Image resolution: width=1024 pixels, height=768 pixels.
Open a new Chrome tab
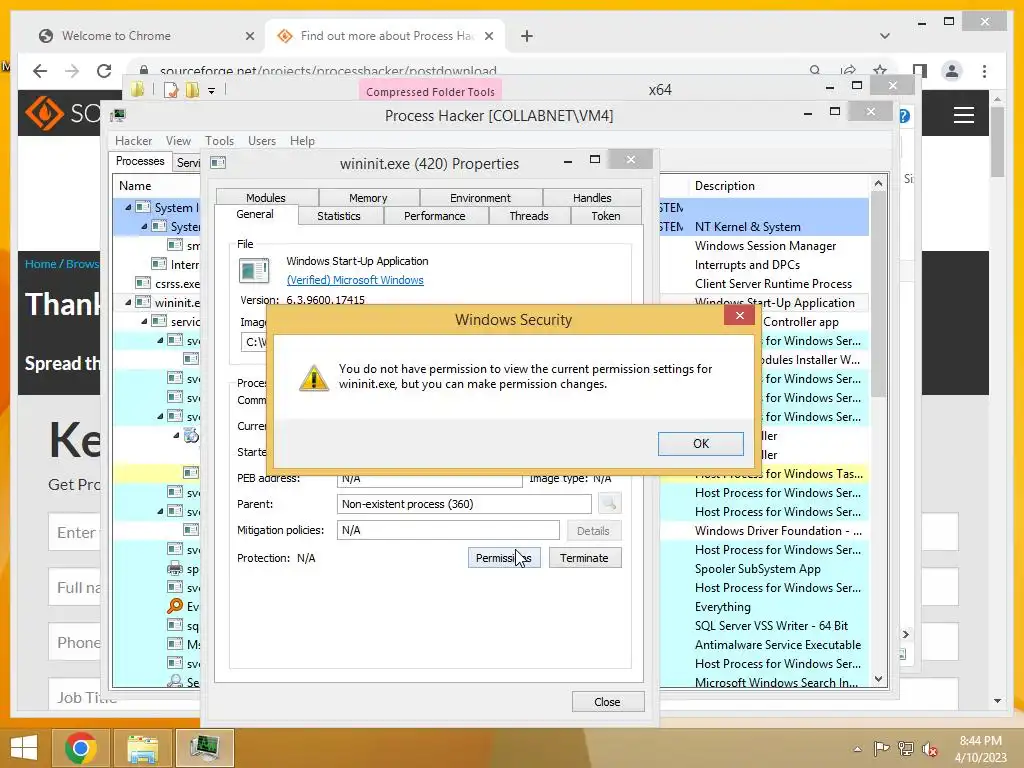[527, 36]
